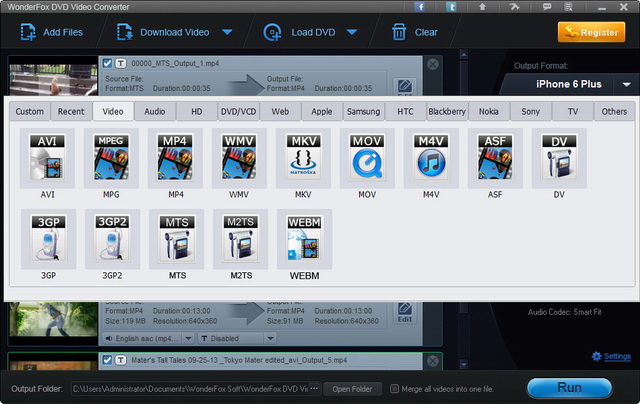The image size is (640, 404).
Task: Choose the MKV Matroska format icon
Action: coord(303,158)
